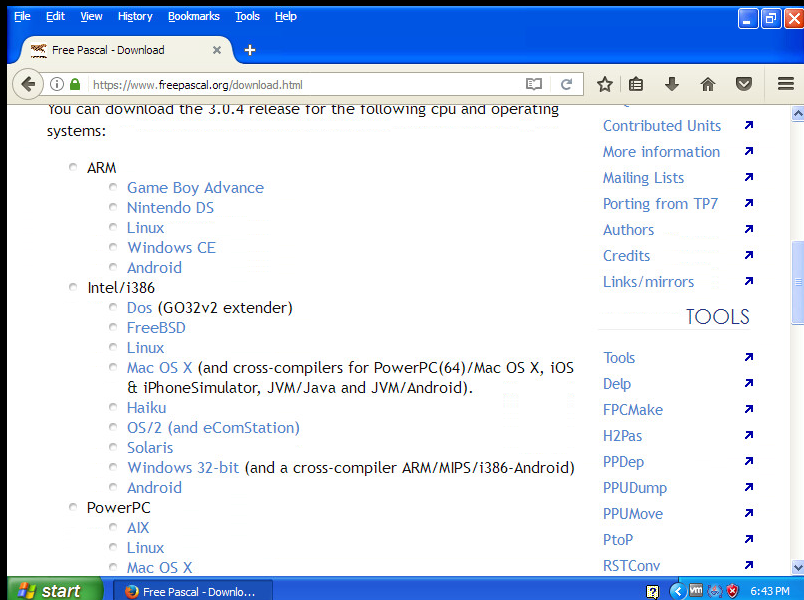This screenshot has width=804, height=600.
Task: Open Mac OS X link under Intel/i386
Action: (159, 368)
